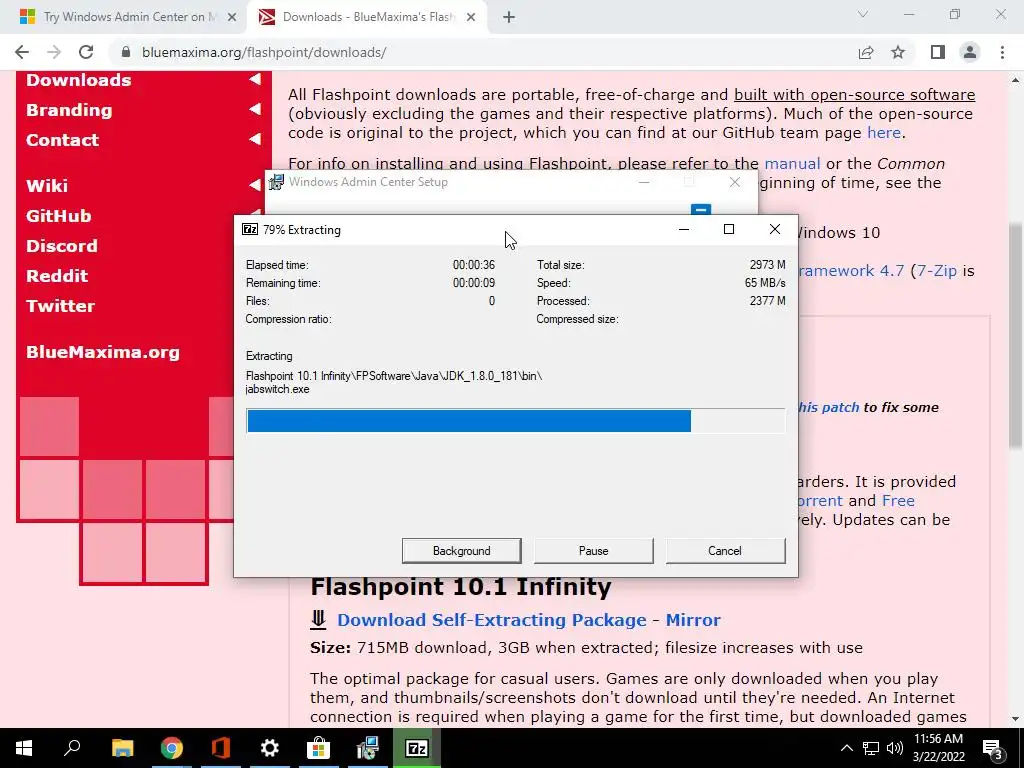The height and width of the screenshot is (768, 1024).
Task: Open the taskbar clock and date
Action: point(938,748)
